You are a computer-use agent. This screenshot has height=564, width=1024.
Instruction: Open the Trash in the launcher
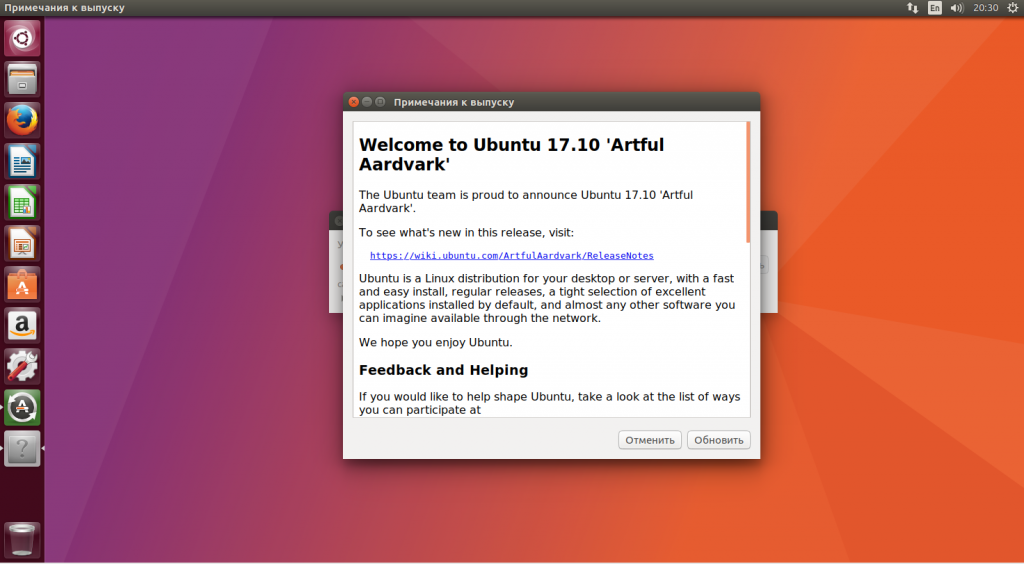(x=22, y=538)
